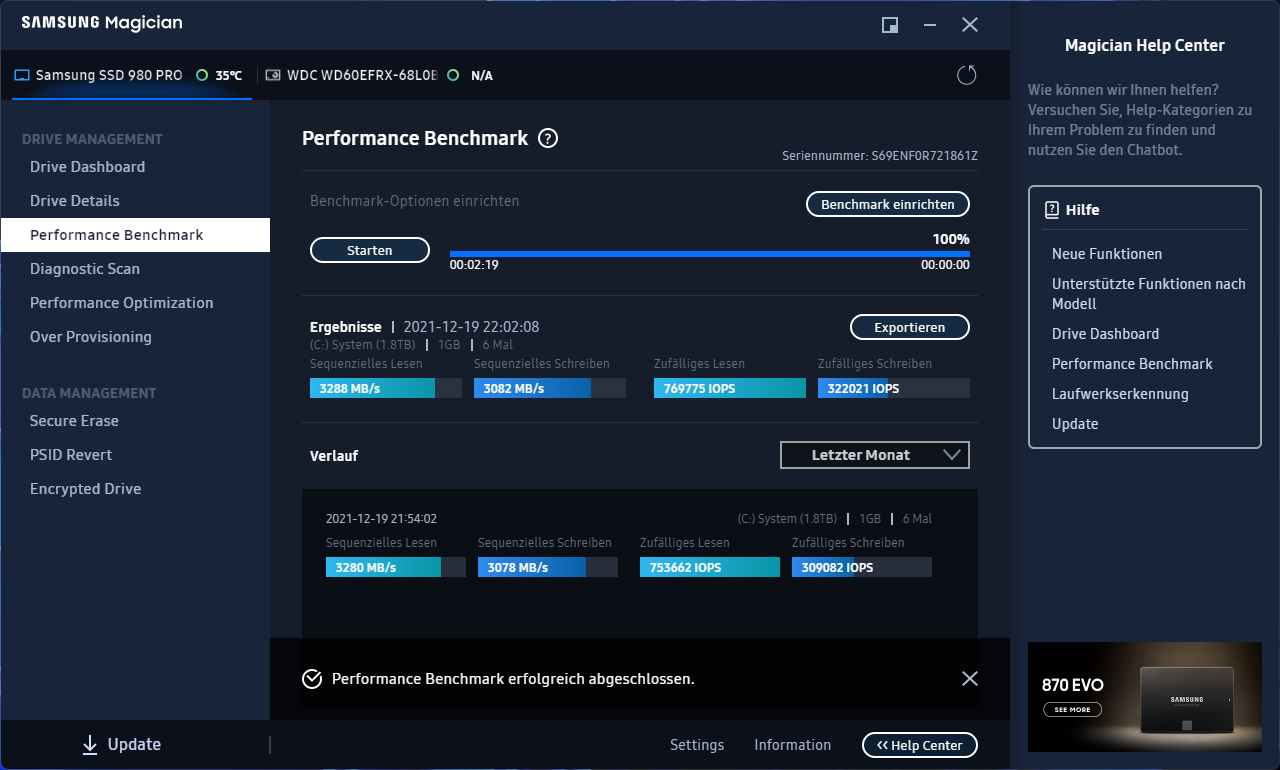Click the Update label in the bottom bar

point(134,744)
